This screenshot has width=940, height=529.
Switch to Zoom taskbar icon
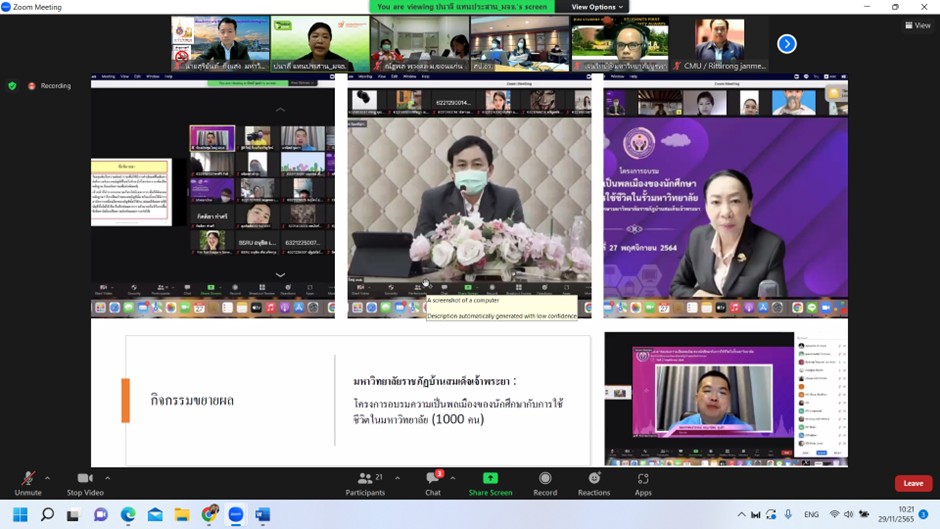coord(236,515)
